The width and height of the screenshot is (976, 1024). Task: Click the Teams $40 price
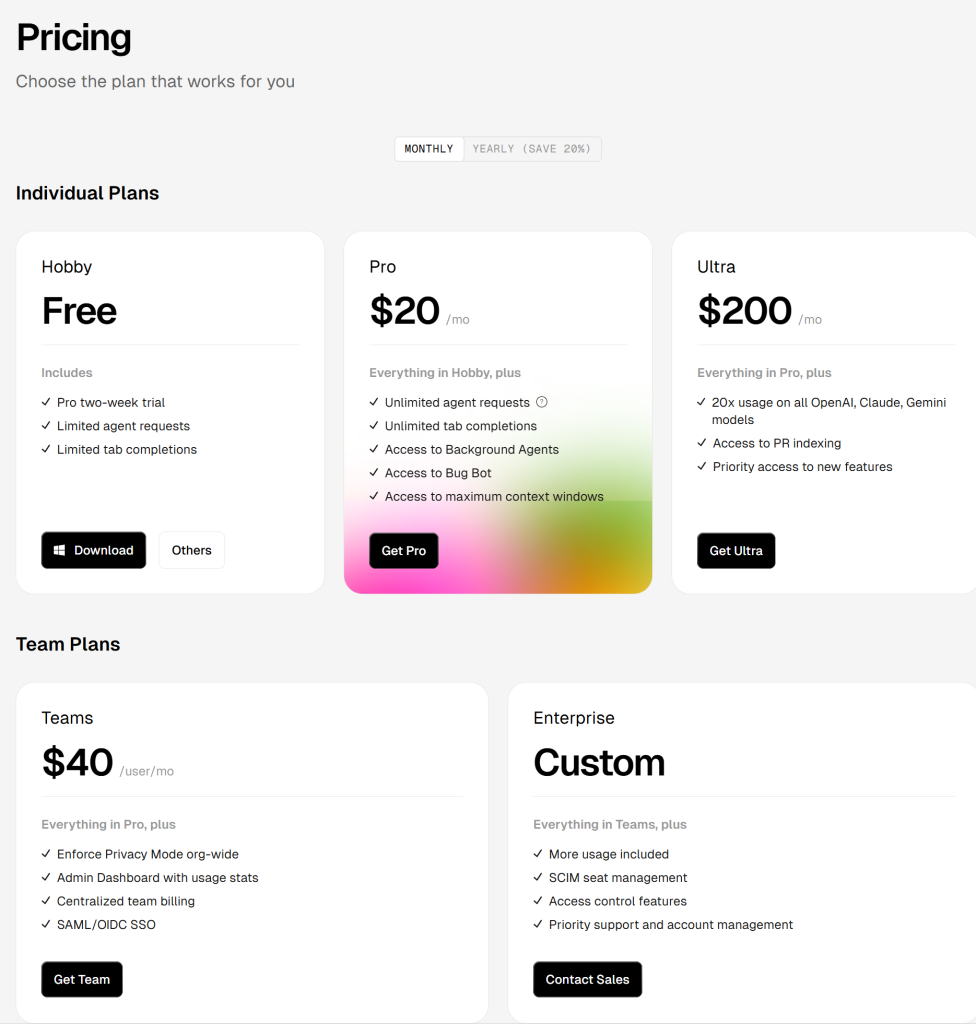(x=78, y=762)
